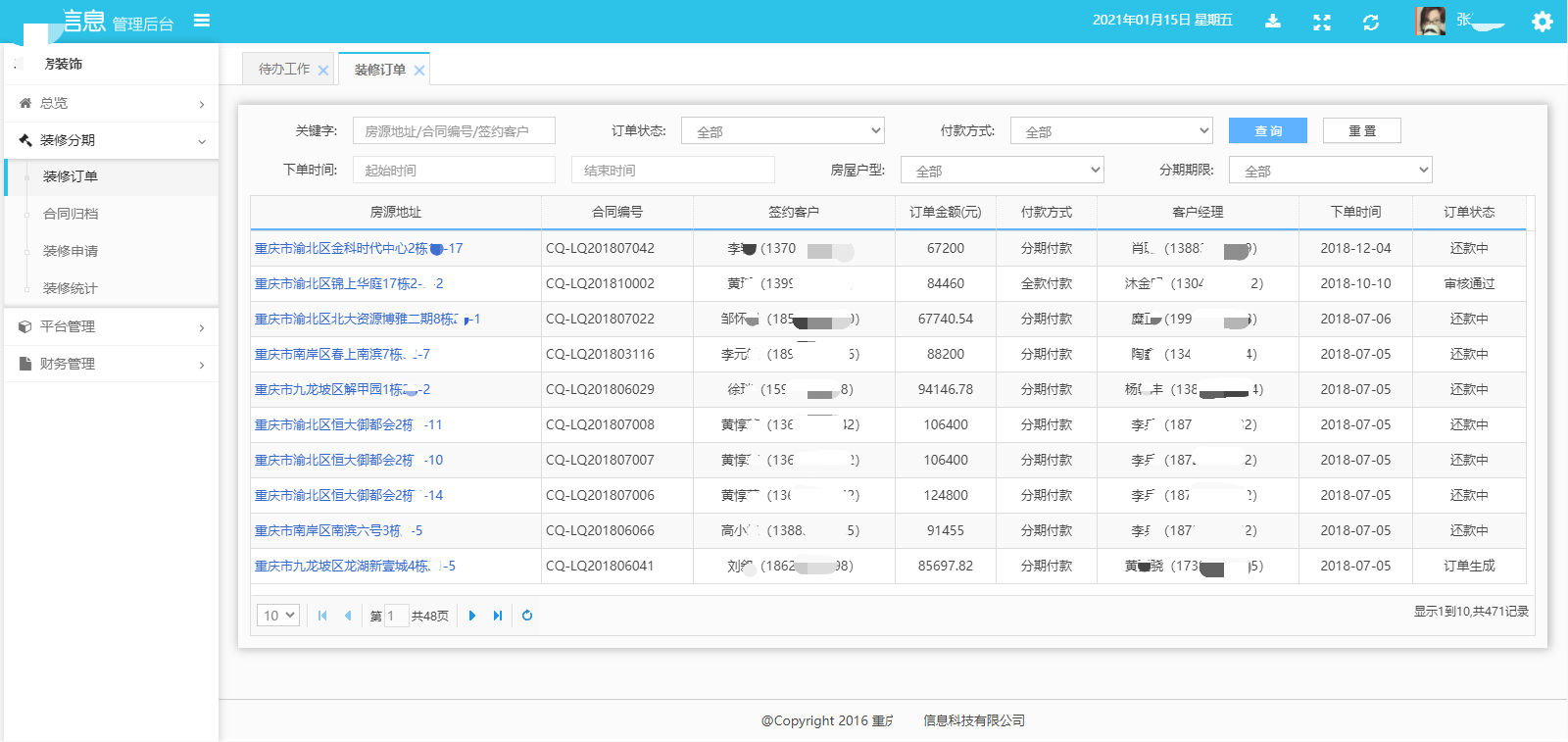The height and width of the screenshot is (742, 1568).
Task: Open the rows-per-page selector showing 10
Action: (277, 616)
